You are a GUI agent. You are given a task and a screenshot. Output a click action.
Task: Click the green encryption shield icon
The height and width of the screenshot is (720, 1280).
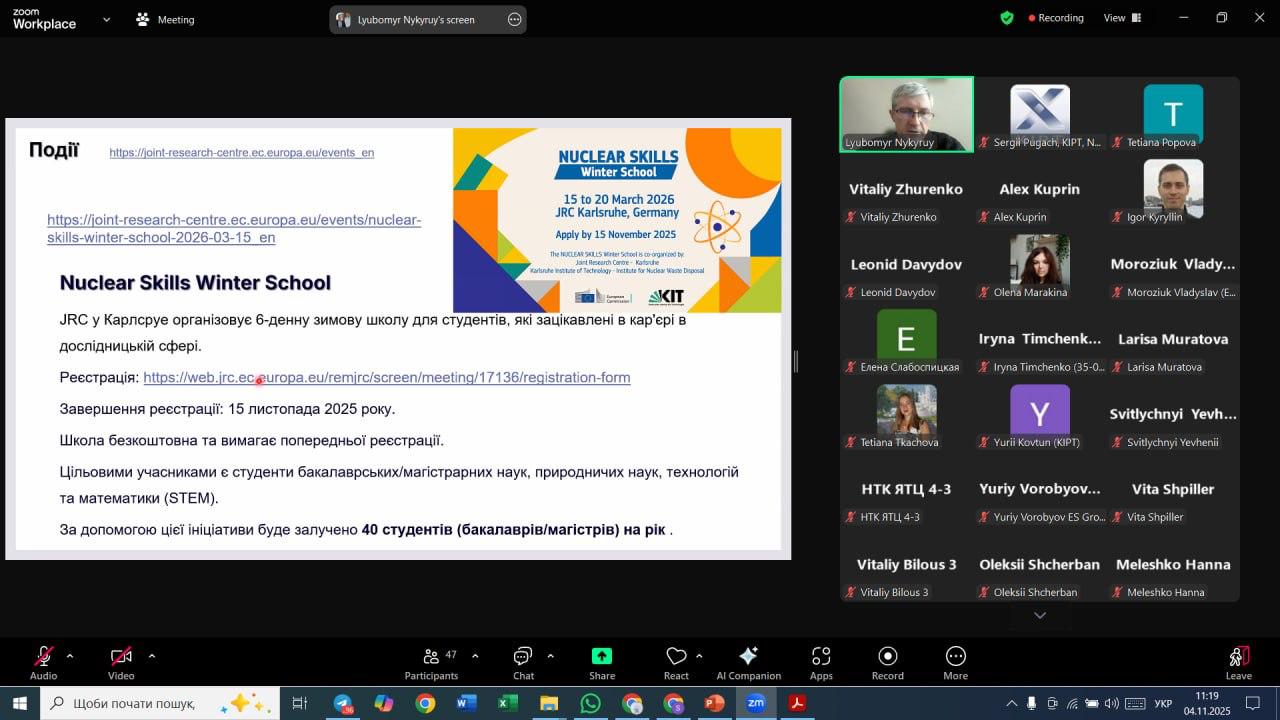[1007, 18]
